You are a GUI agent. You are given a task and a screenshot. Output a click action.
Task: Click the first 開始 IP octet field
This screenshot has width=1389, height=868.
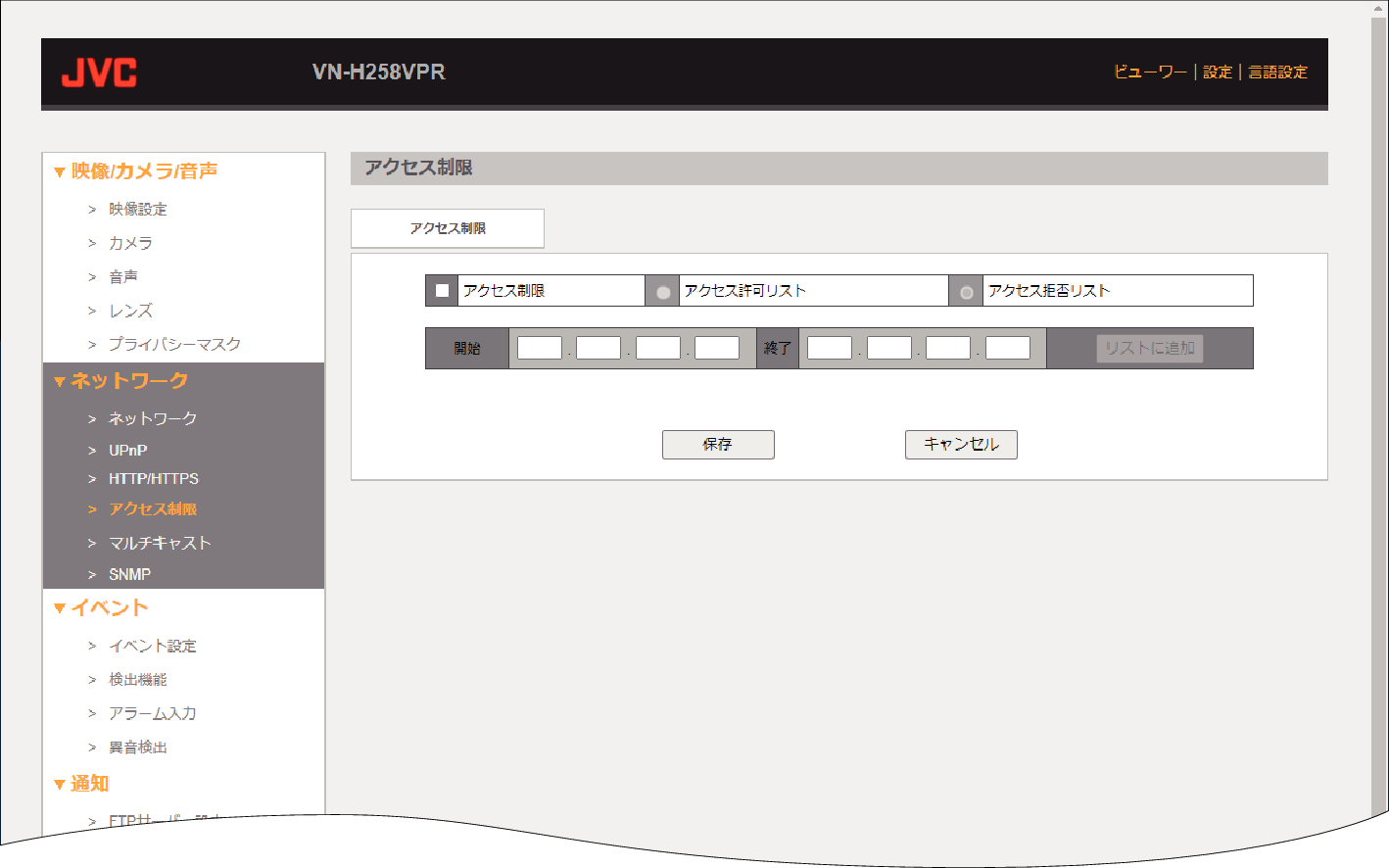tap(540, 348)
